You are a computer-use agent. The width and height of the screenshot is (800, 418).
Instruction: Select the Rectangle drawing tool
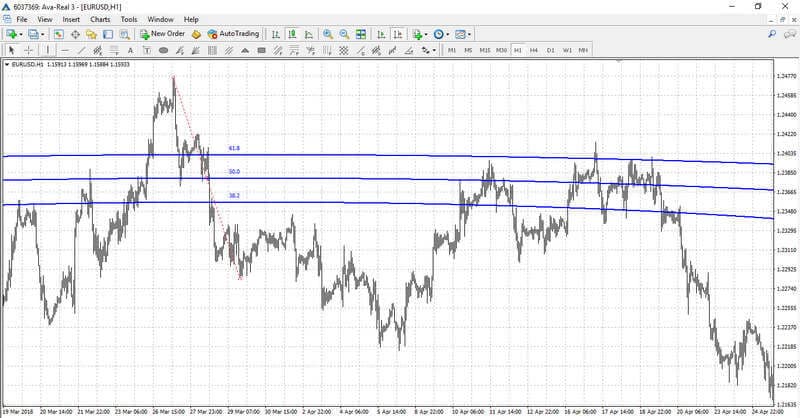click(262, 50)
